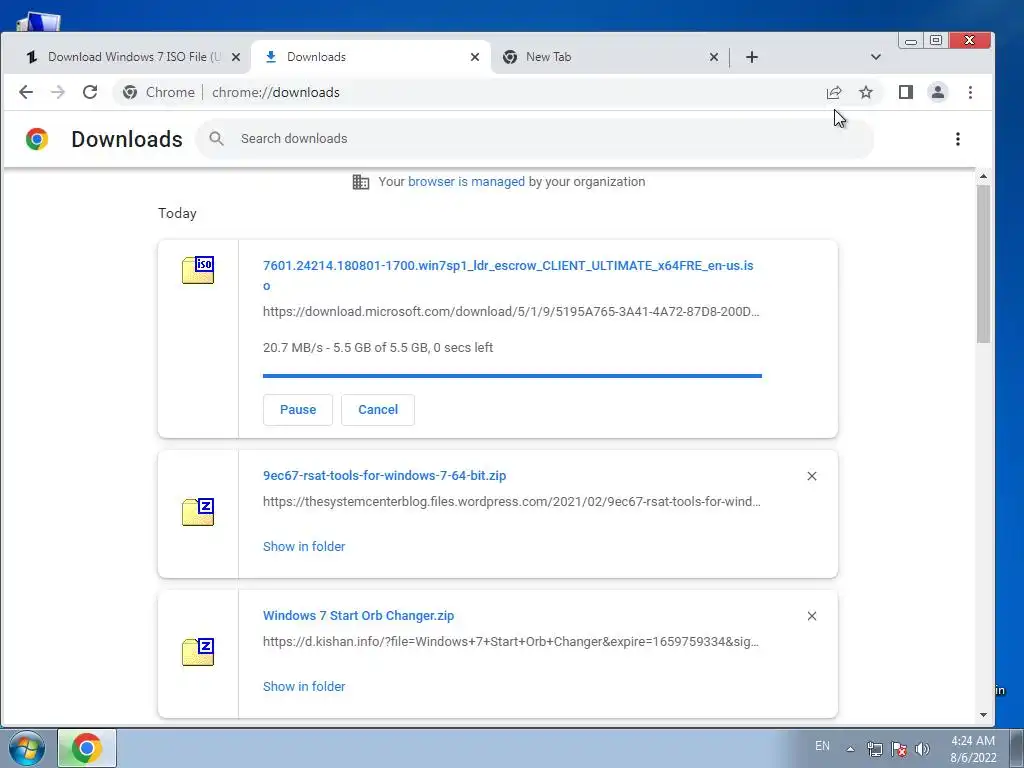Open the network tray icon
Image resolution: width=1024 pixels, height=768 pixels.
coord(874,749)
